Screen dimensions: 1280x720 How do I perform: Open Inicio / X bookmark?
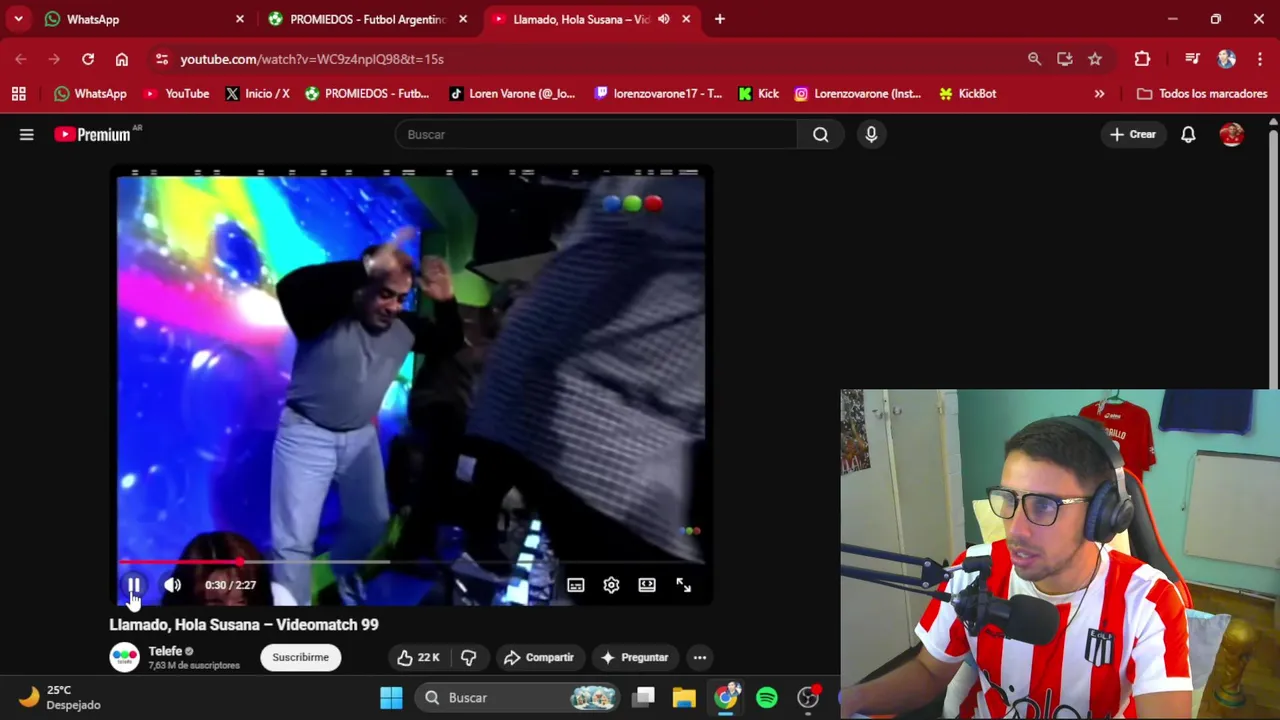coord(257,93)
